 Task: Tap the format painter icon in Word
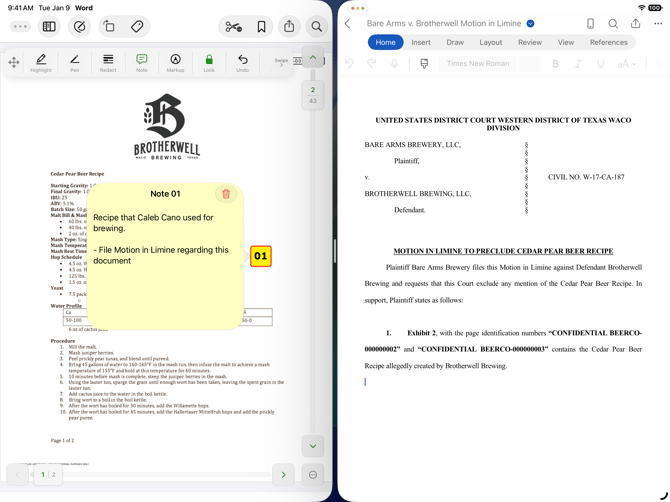pos(424,64)
